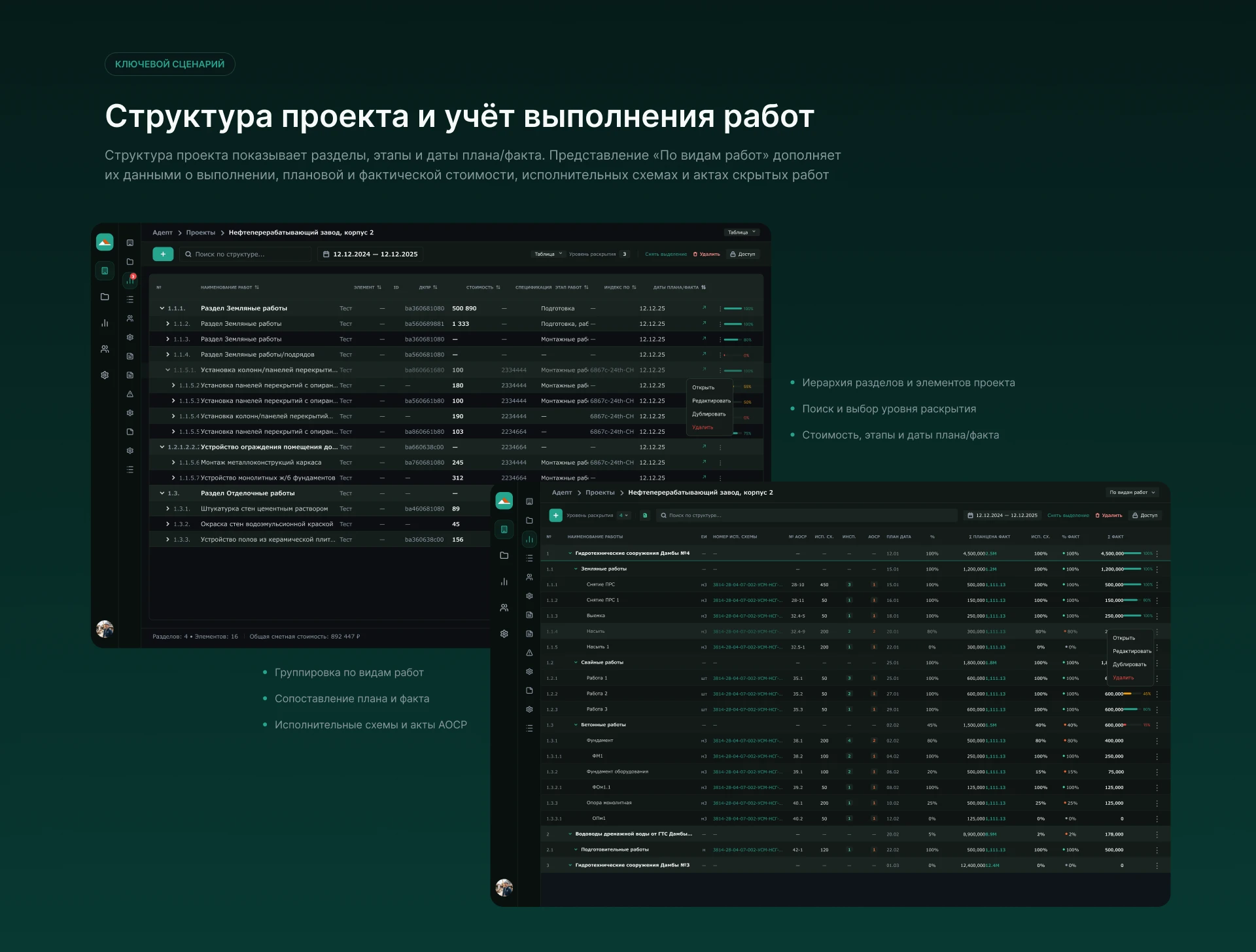Viewport: 1256px width, 952px height.
Task: Choose Открыть in the table-view context menu
Action: [703, 387]
